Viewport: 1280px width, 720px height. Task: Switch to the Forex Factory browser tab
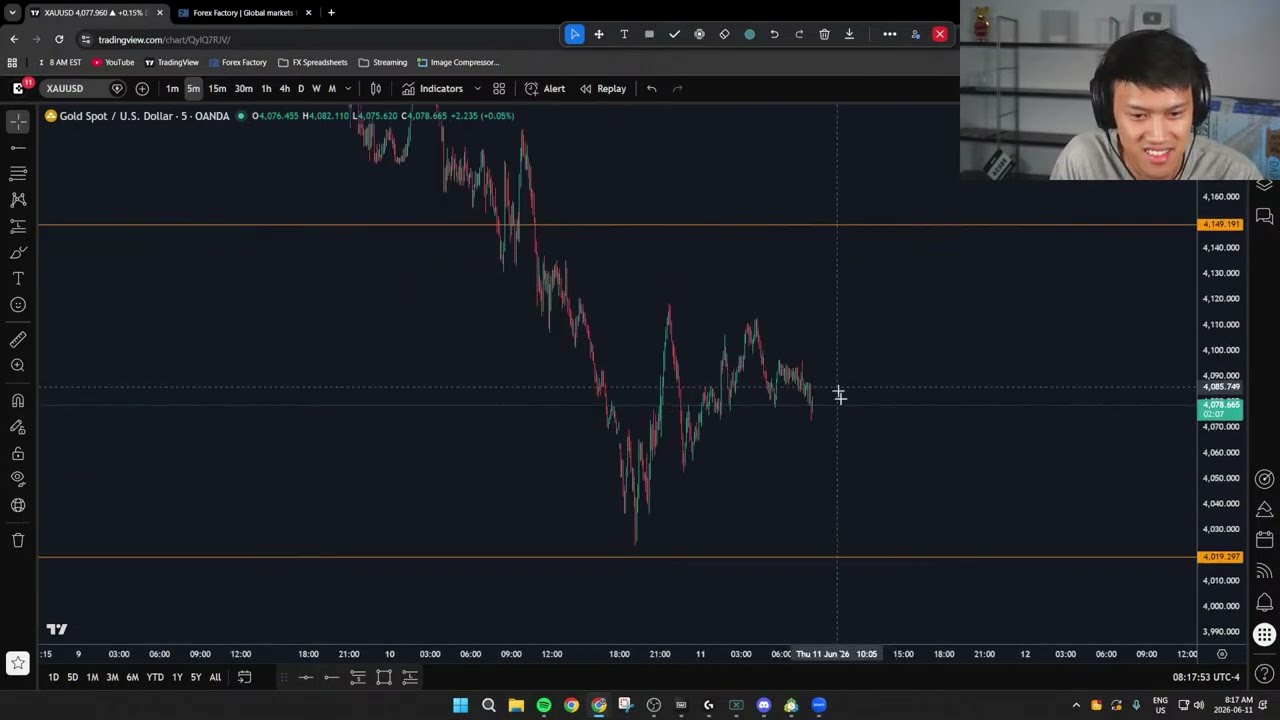point(243,13)
